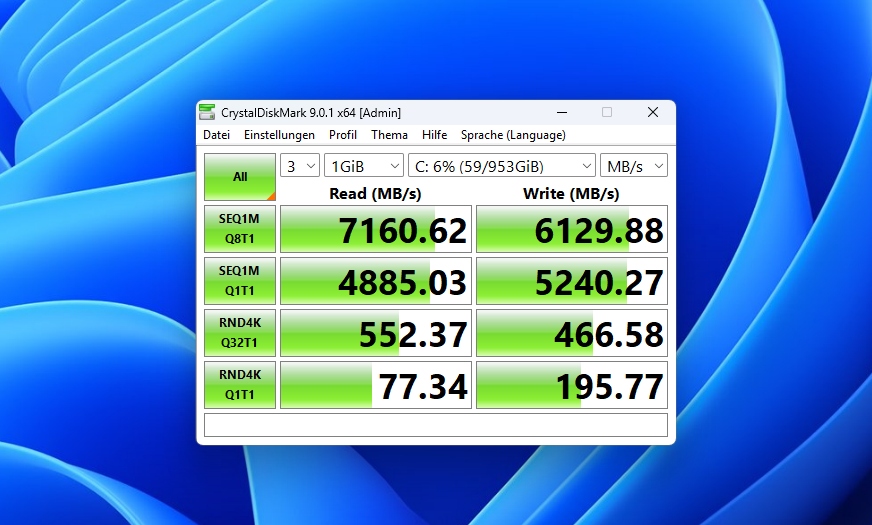Run the SEQ1M Q8T1 test
Image resolution: width=872 pixels, height=525 pixels.
coord(240,230)
